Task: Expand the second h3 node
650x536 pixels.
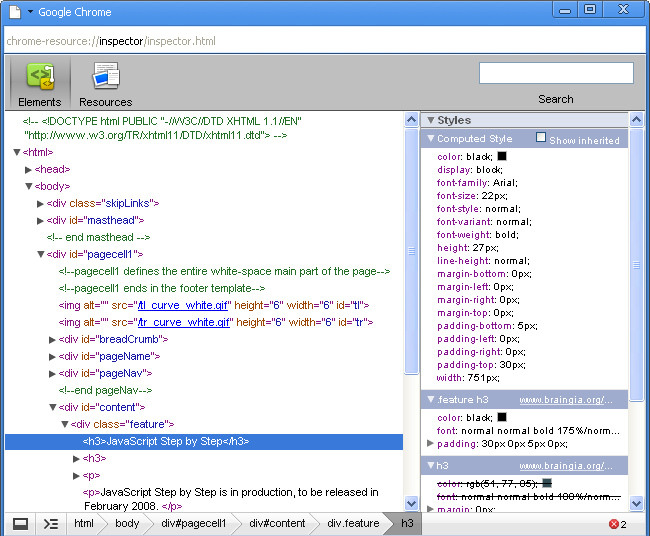Action: [76, 458]
